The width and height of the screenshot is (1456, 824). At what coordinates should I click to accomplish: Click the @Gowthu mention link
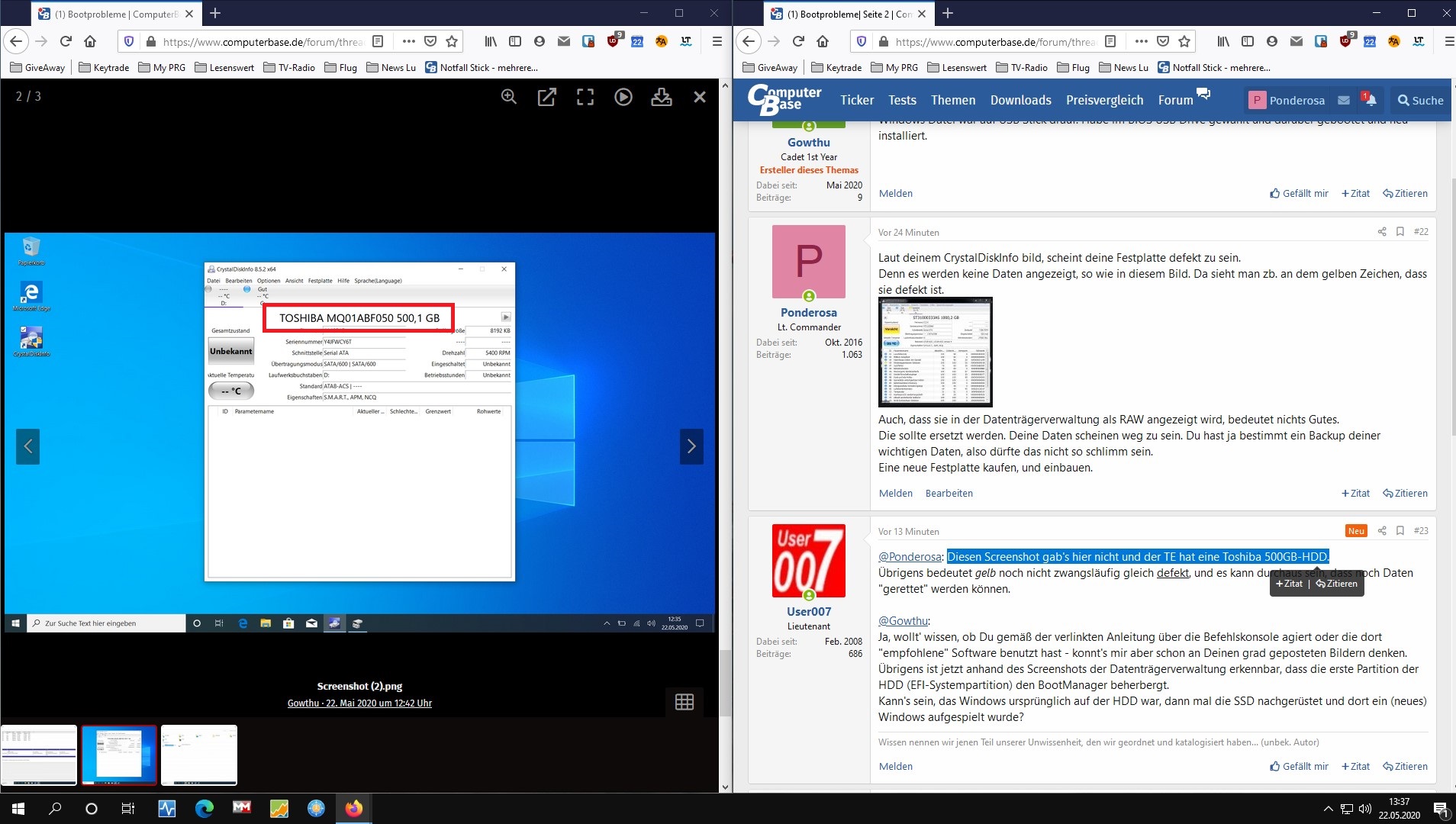pos(903,620)
